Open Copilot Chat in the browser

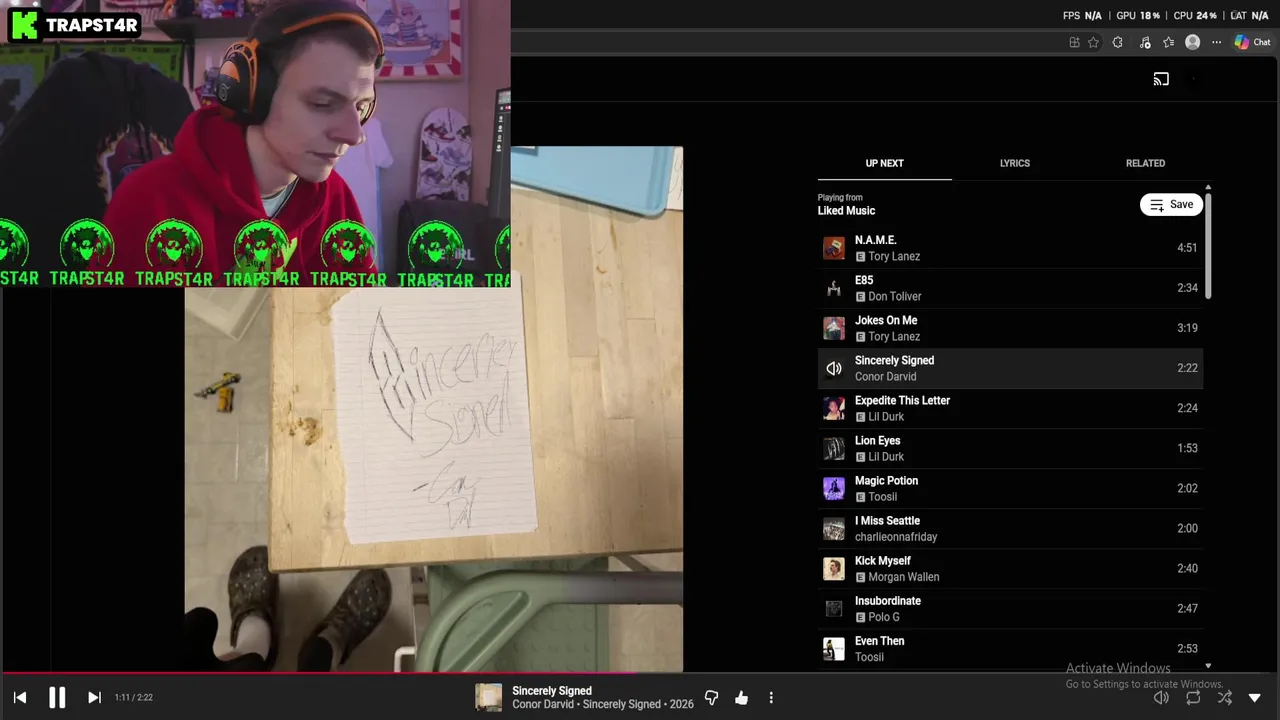click(x=1252, y=42)
